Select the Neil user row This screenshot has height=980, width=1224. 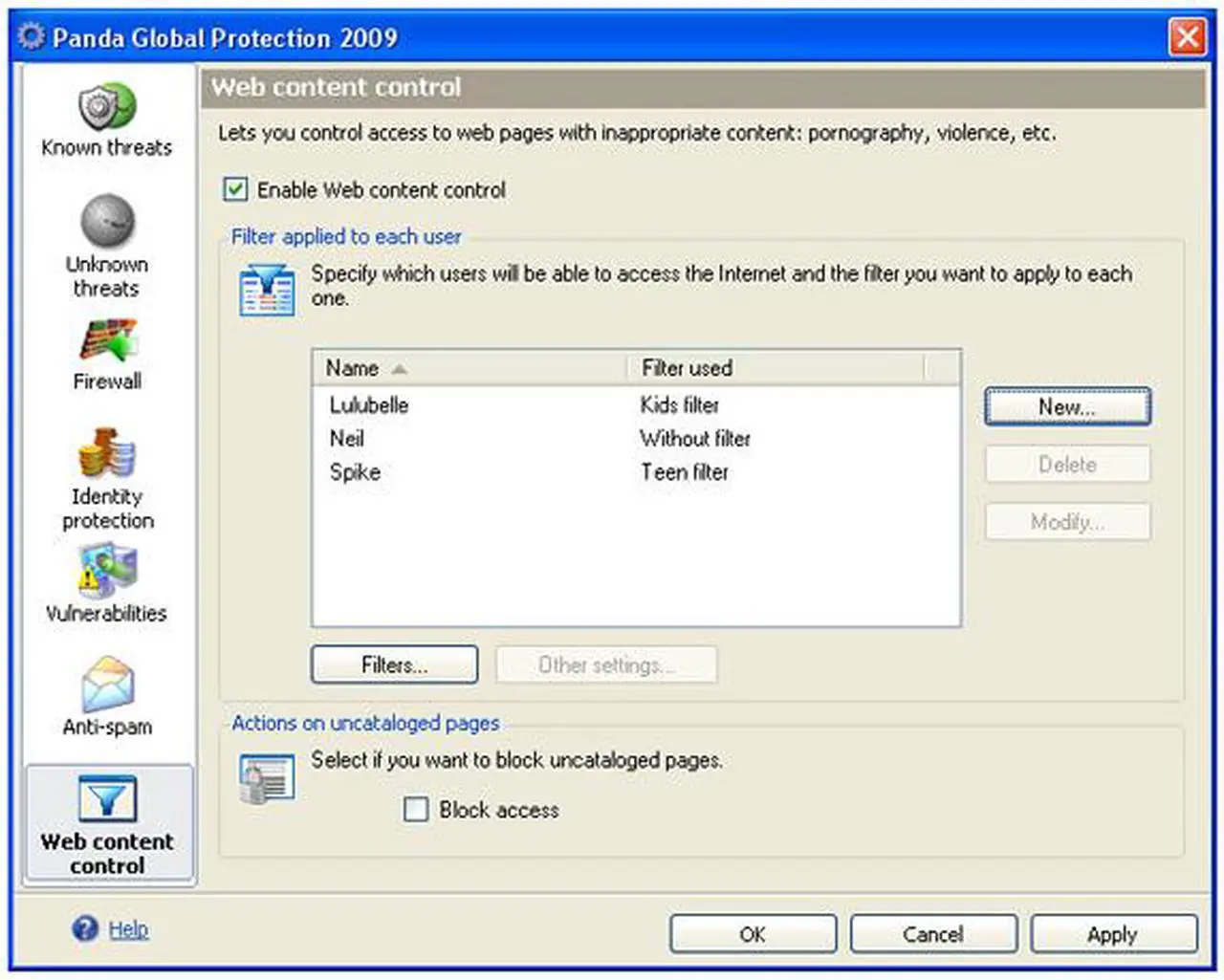point(635,439)
